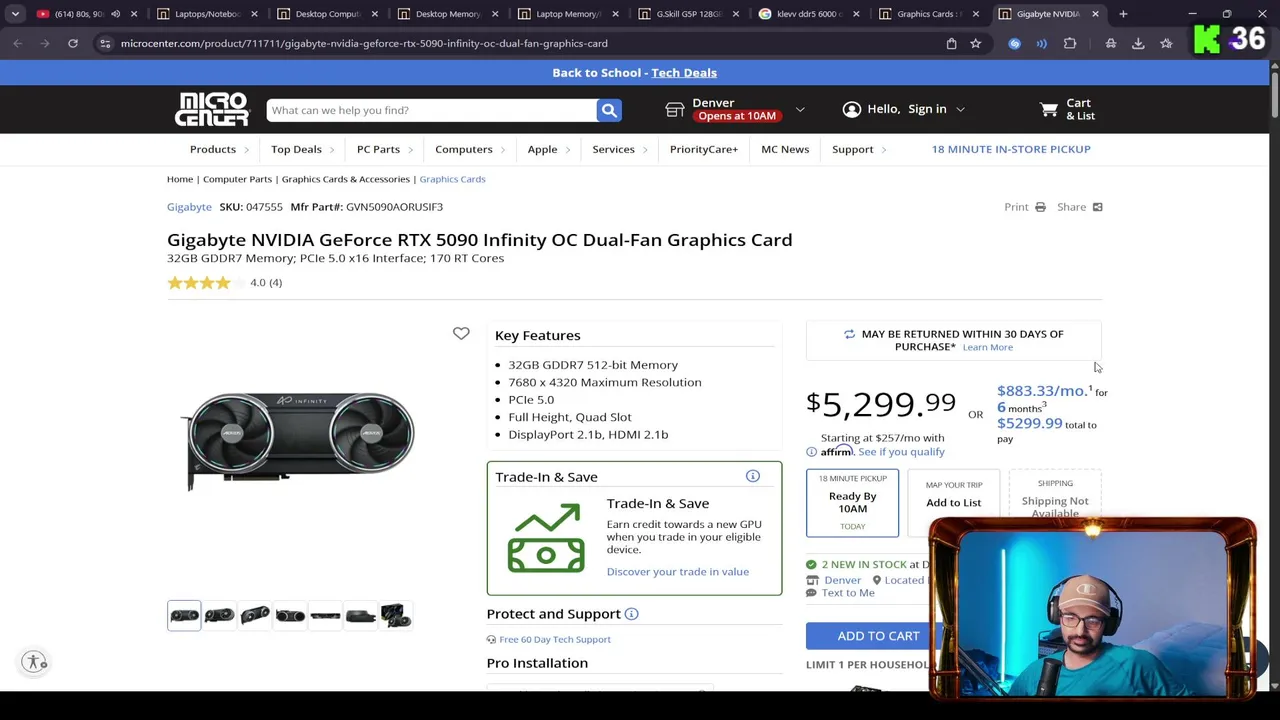Open Free 60 Day Tech Support link
Viewport: 1280px width, 720px height.
pos(555,639)
